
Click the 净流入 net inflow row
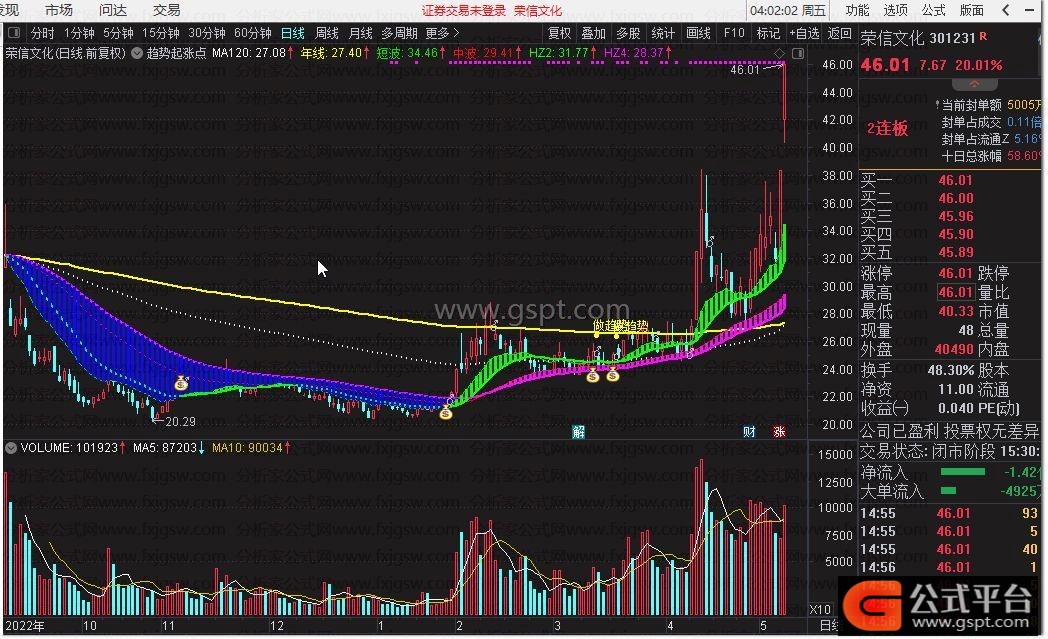pos(950,472)
